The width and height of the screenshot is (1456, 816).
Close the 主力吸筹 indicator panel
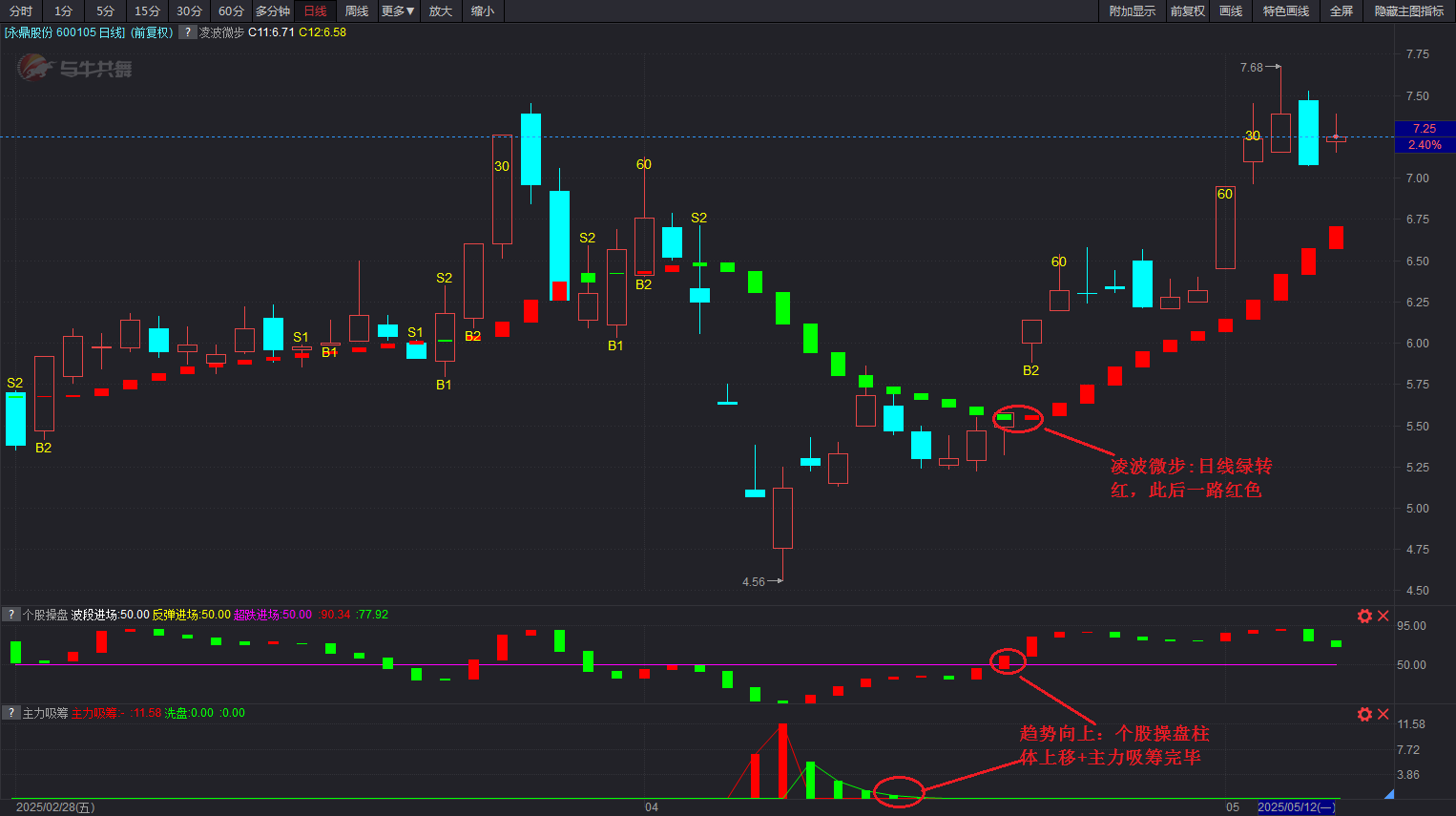pos(1383,714)
